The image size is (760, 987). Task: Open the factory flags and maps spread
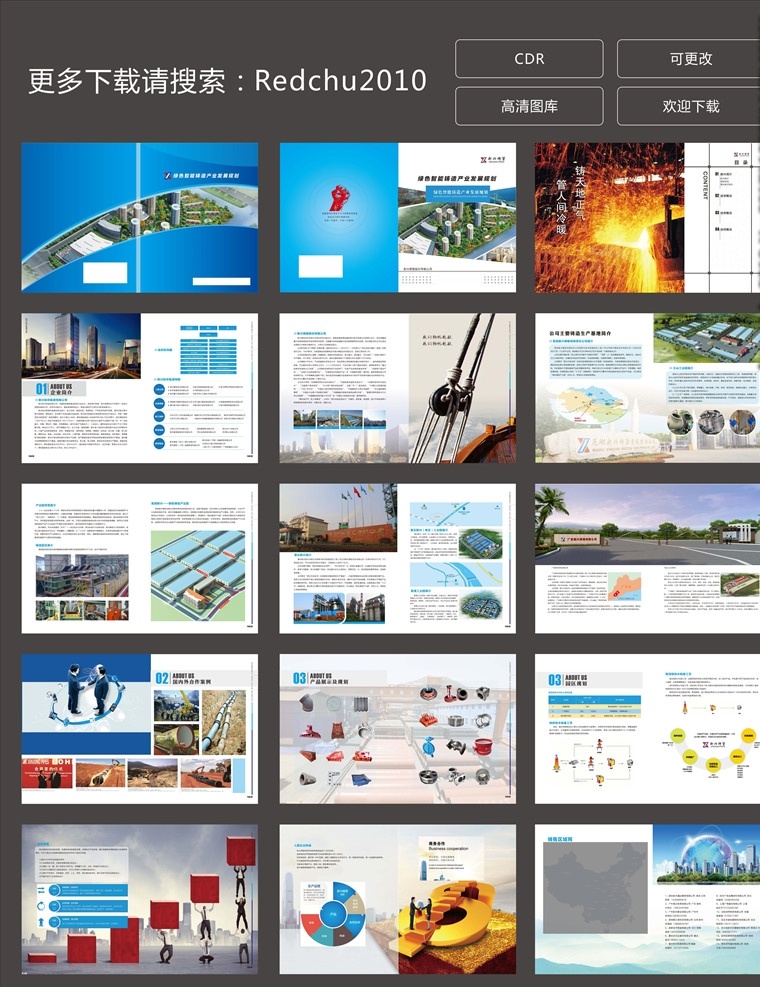pyautogui.click(x=397, y=558)
